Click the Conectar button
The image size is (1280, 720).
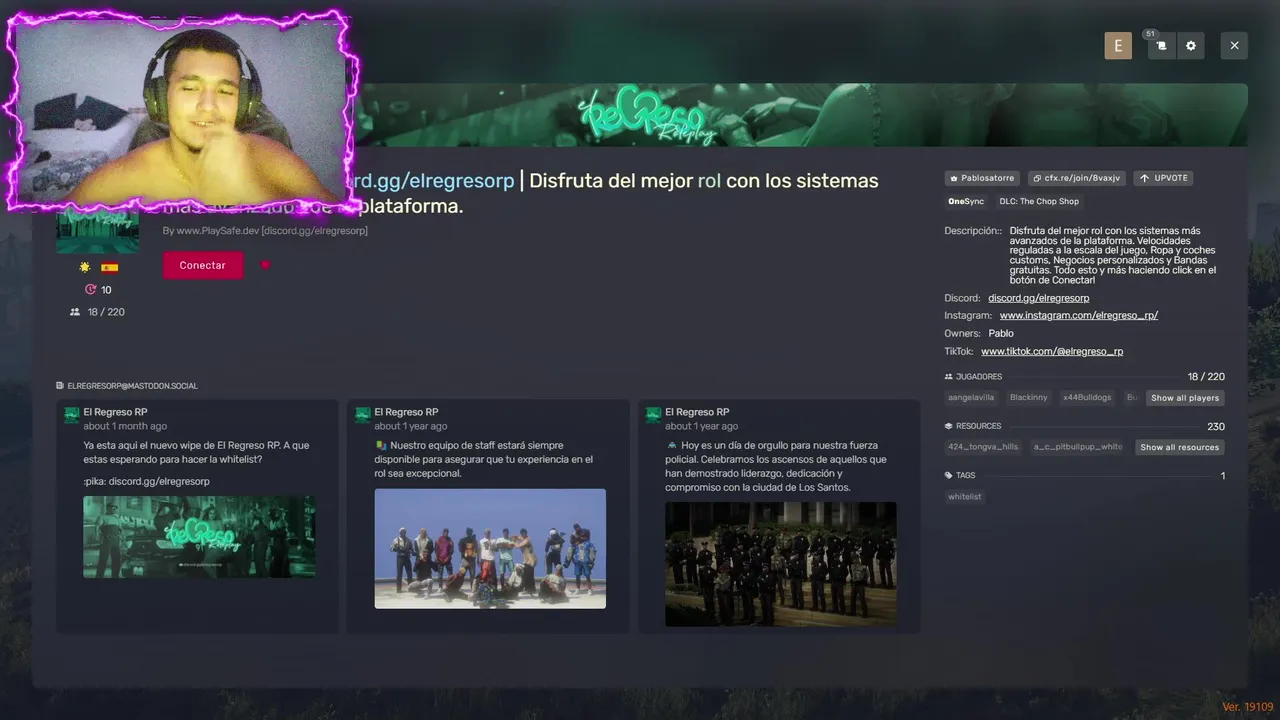pyautogui.click(x=203, y=265)
